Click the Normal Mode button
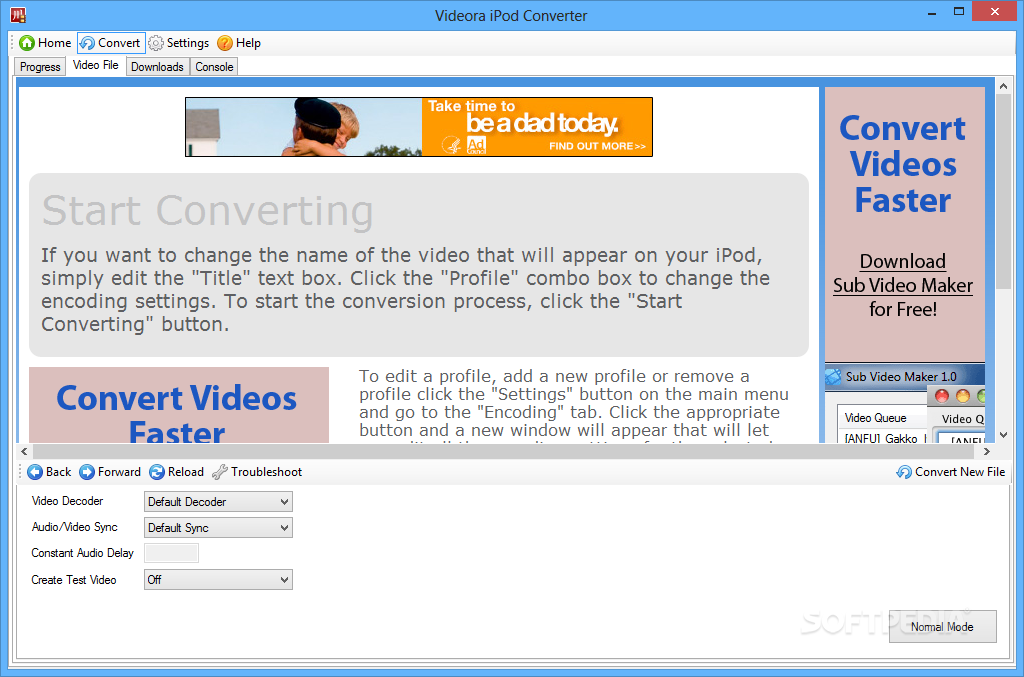The image size is (1024, 677). pyautogui.click(x=942, y=627)
